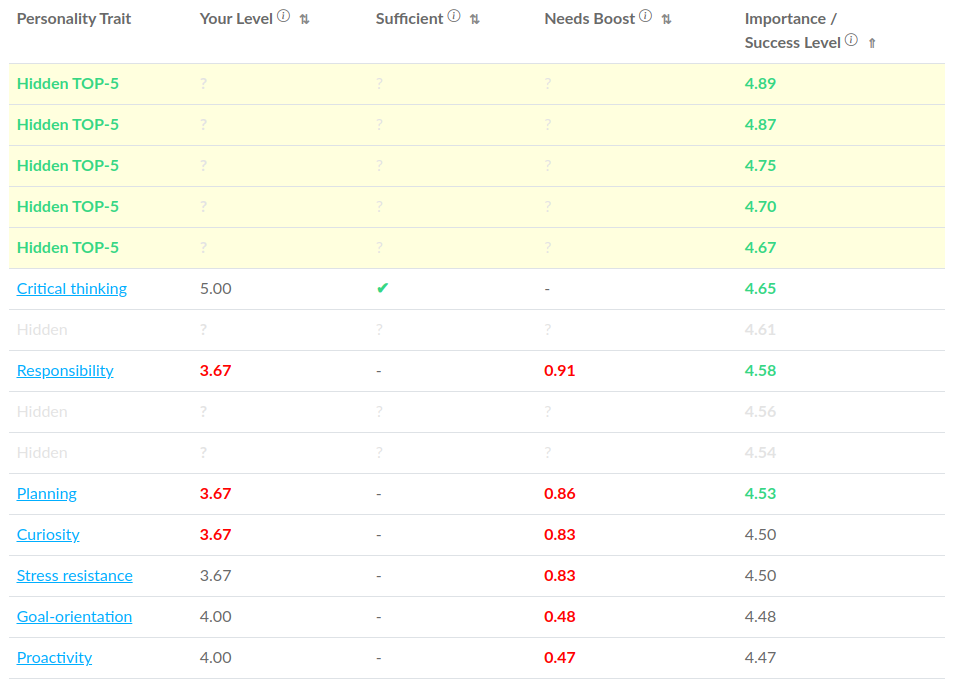Viewport: 961px width, 689px height.
Task: Open the Responsibility trait details
Action: pos(64,370)
